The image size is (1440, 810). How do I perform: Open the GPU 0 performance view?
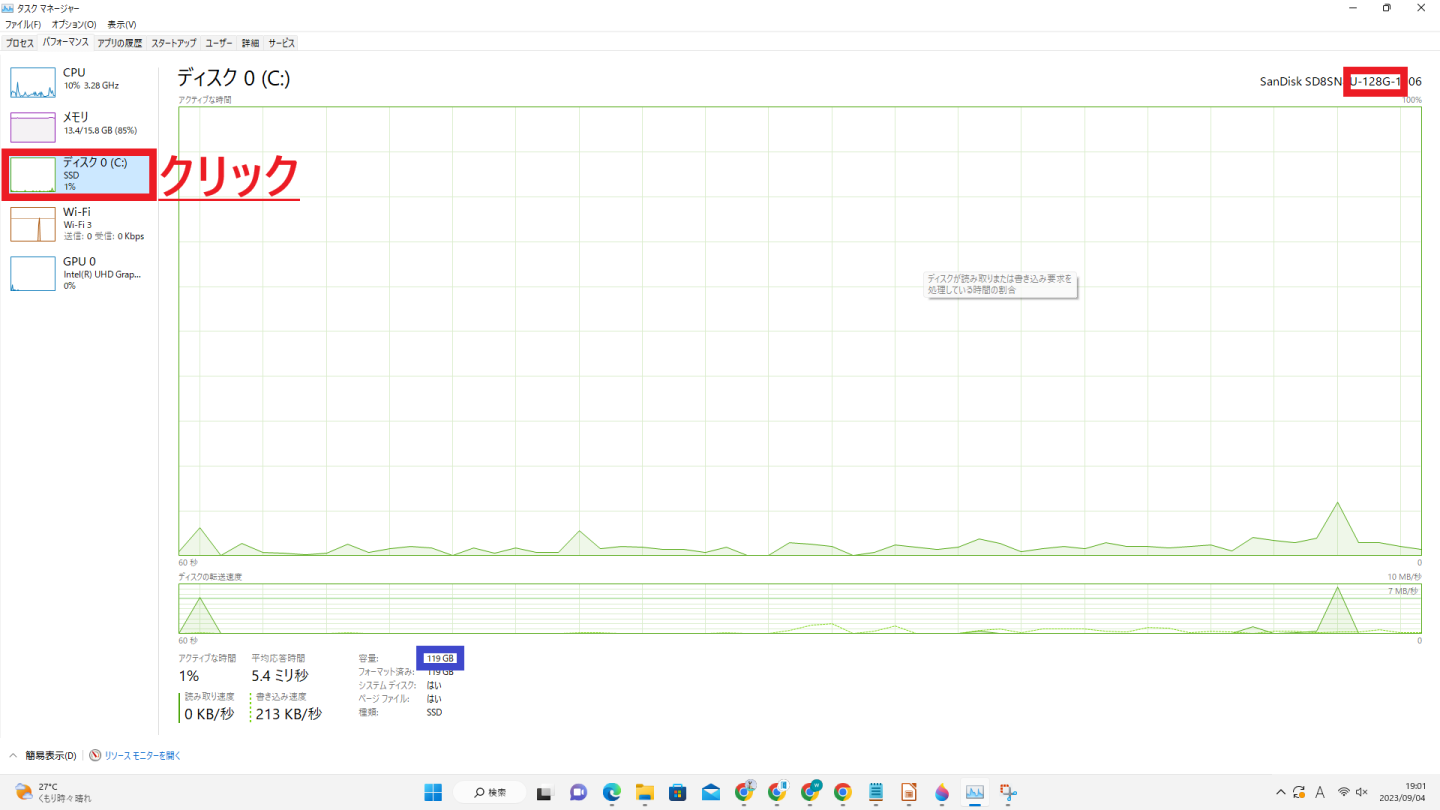pos(80,273)
